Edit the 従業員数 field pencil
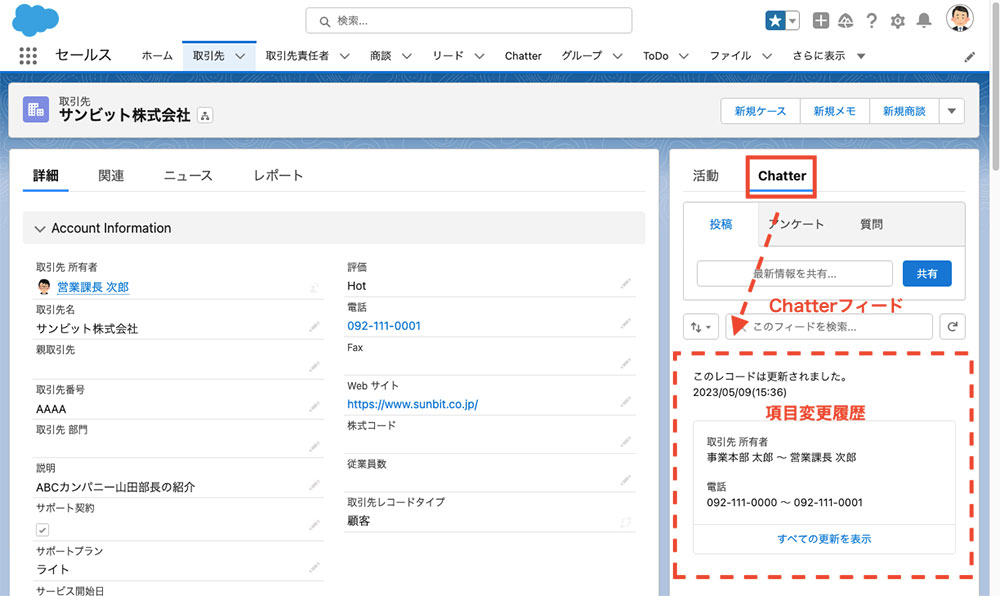The image size is (1000, 596). point(626,480)
